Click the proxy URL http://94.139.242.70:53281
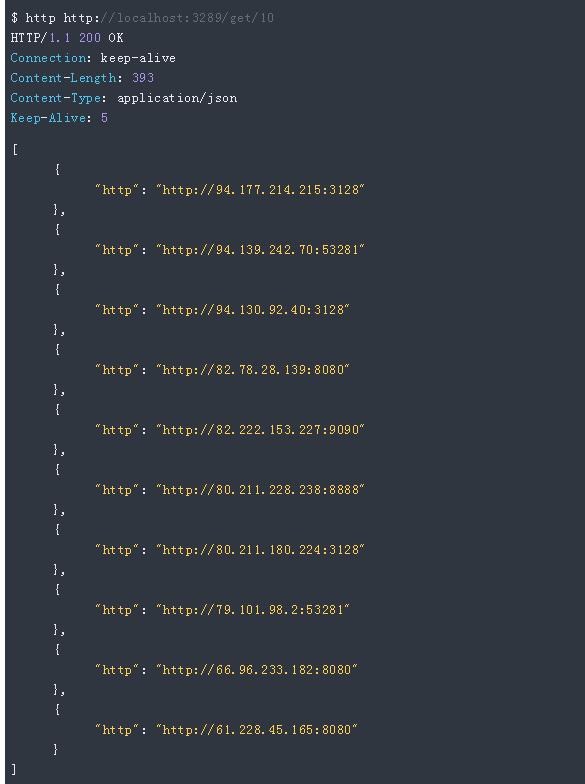Viewport: 585px width, 784px height. [260, 250]
